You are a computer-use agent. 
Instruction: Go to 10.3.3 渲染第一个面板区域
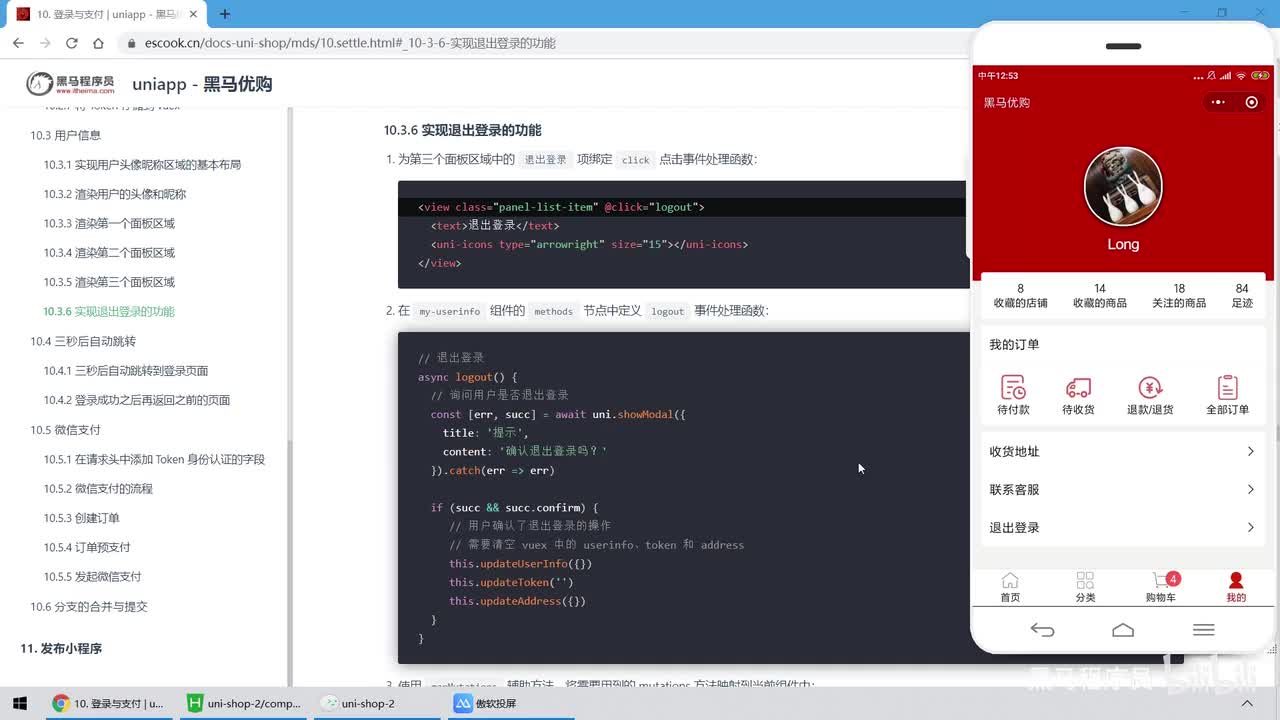[x=109, y=223]
